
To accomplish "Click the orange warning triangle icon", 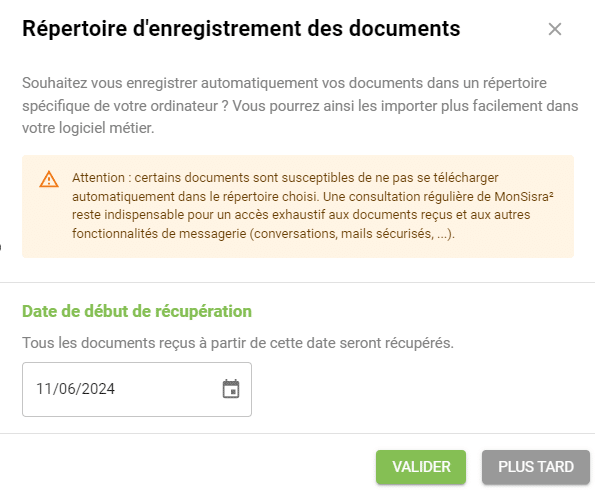I will click(x=49, y=179).
